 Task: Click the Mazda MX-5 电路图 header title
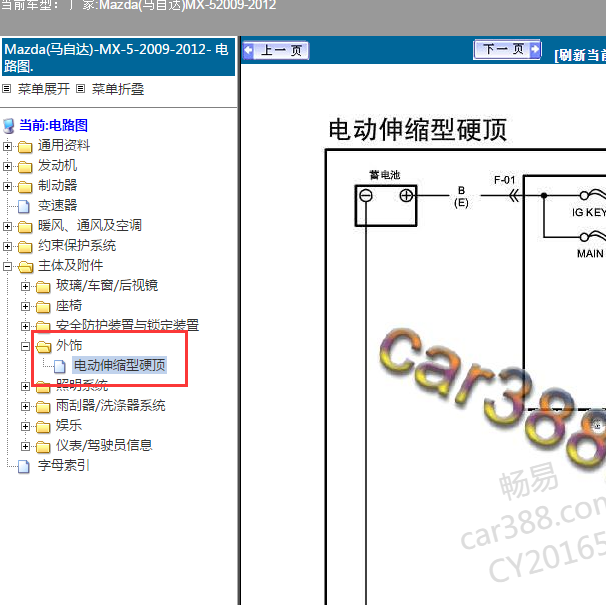tap(116, 58)
